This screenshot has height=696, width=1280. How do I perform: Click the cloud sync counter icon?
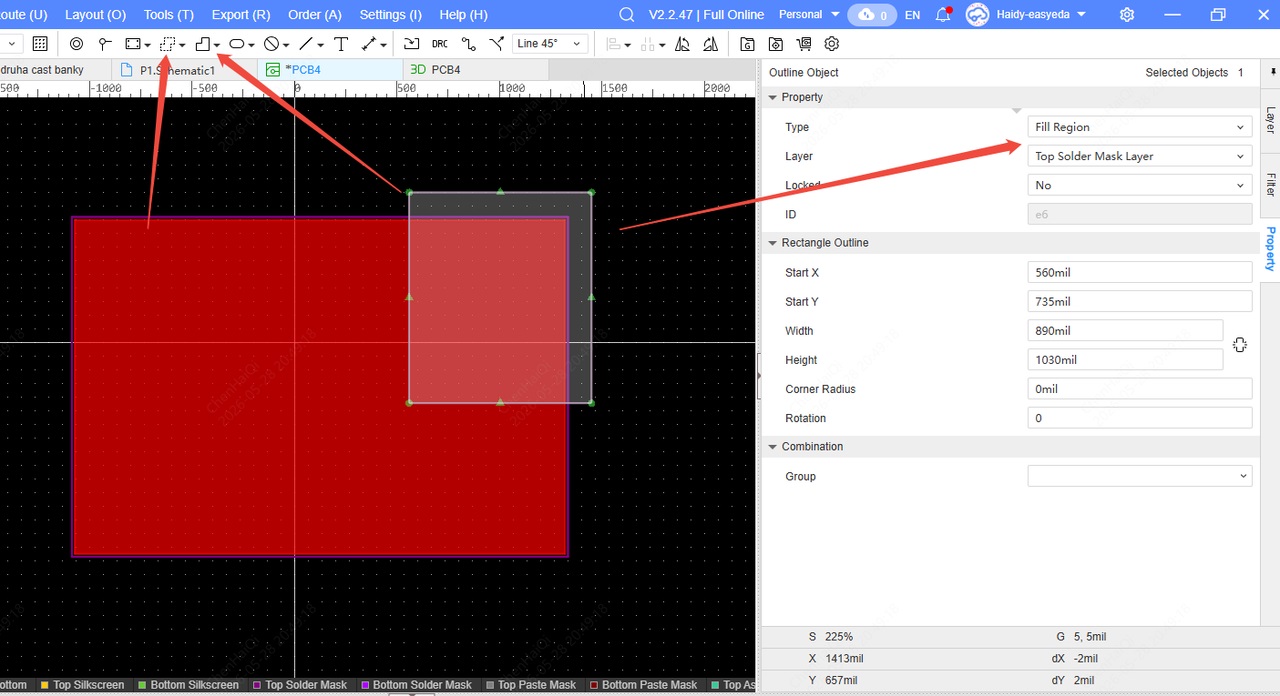872,14
